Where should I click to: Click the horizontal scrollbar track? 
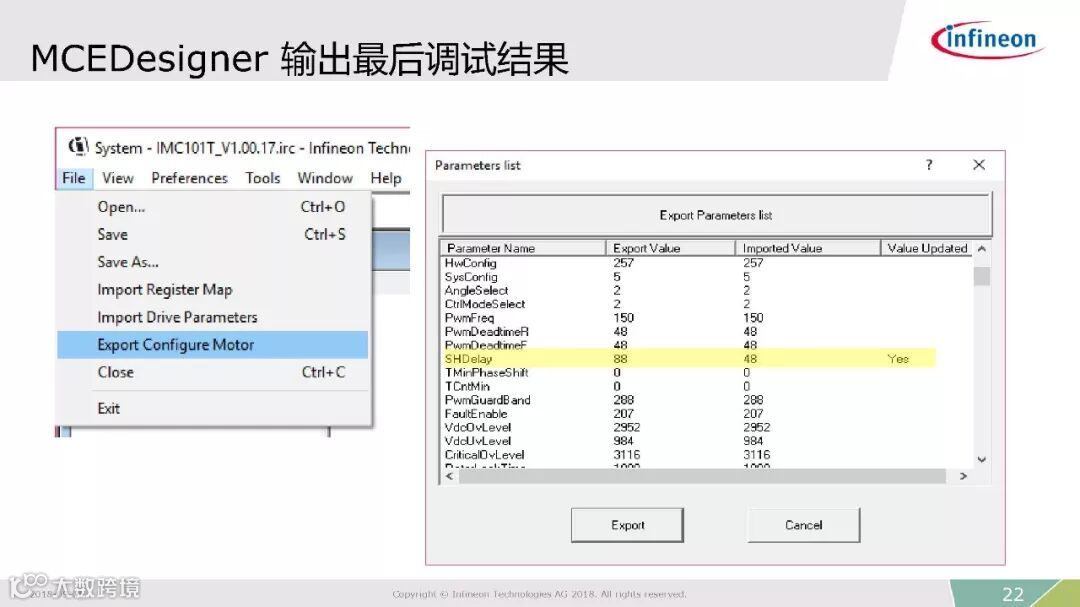[x=703, y=476]
